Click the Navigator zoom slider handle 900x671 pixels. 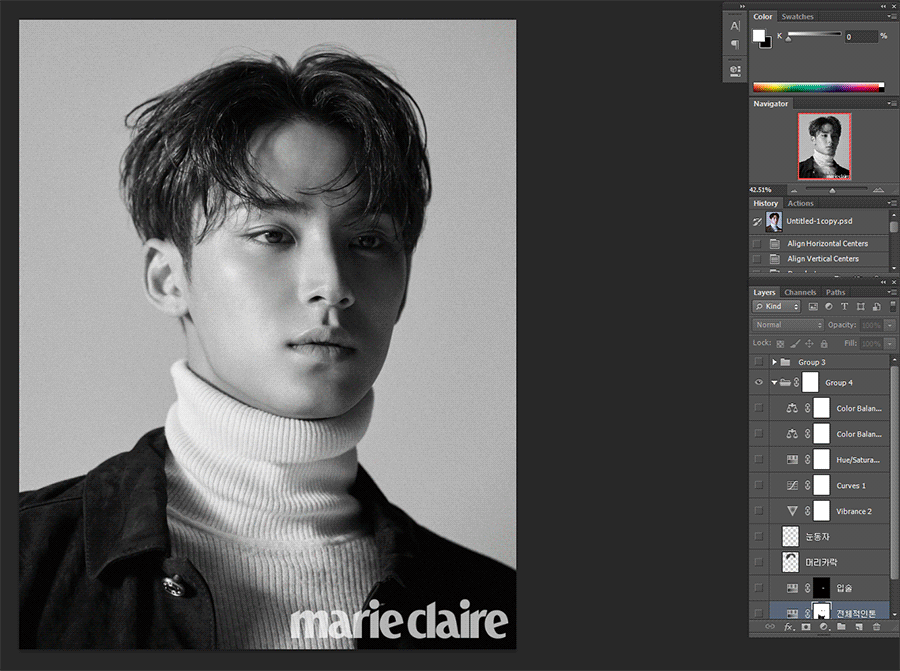pos(832,191)
